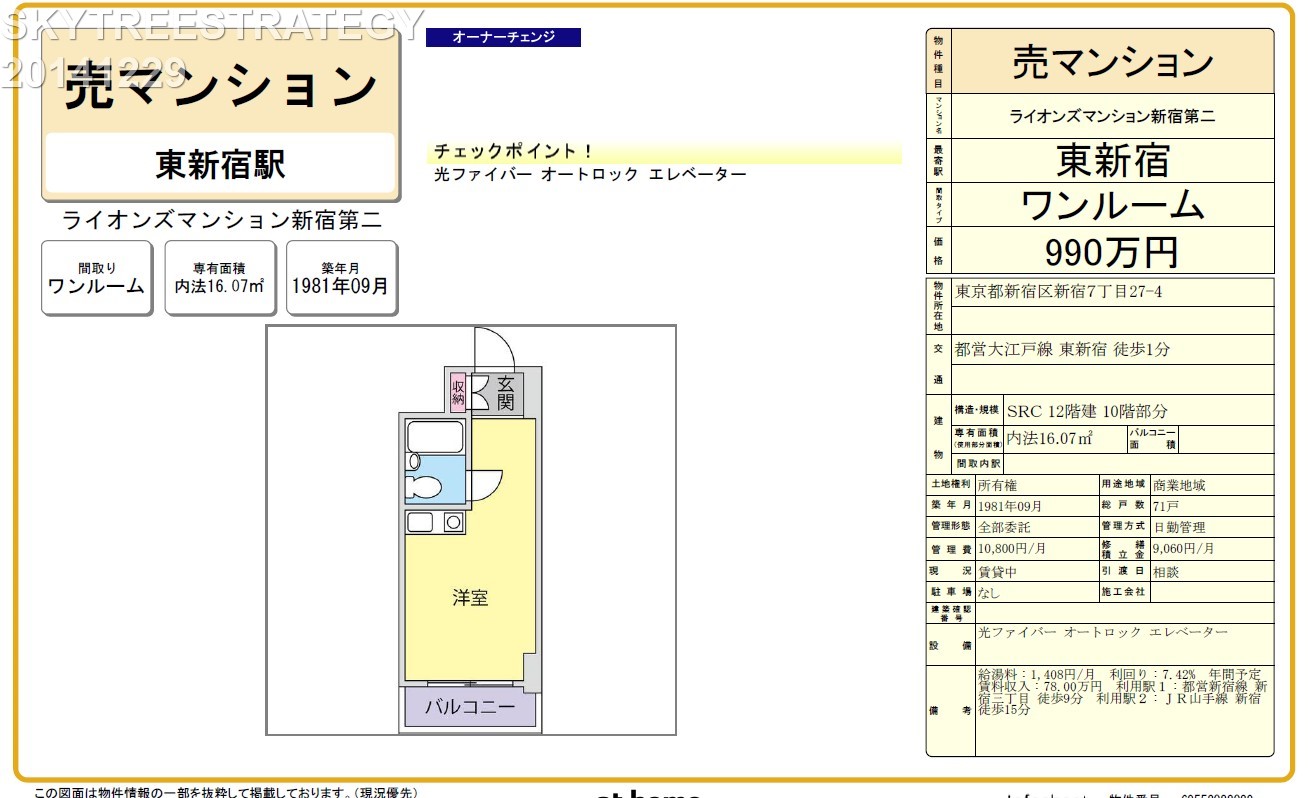Click the bathtub symbol in the floor plan

pos(435,436)
